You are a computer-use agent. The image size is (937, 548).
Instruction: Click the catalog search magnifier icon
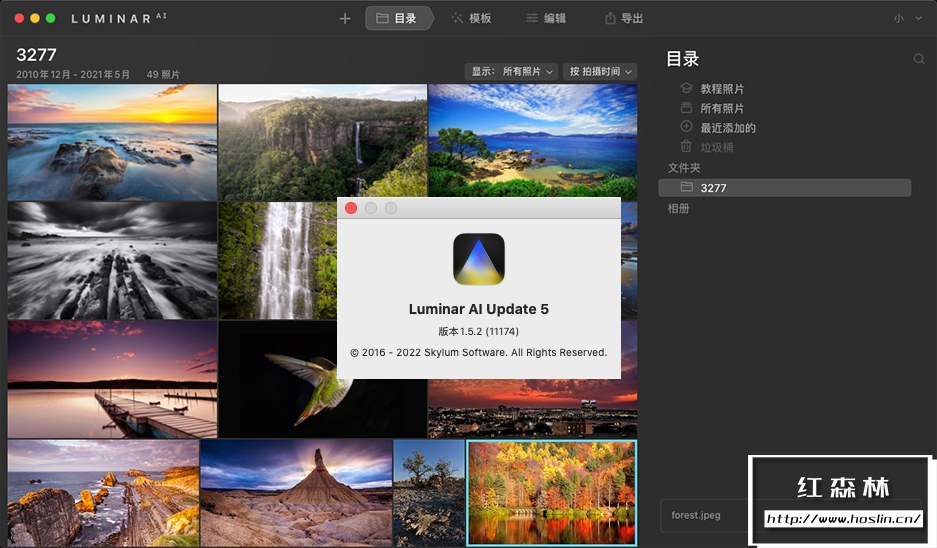pos(919,59)
